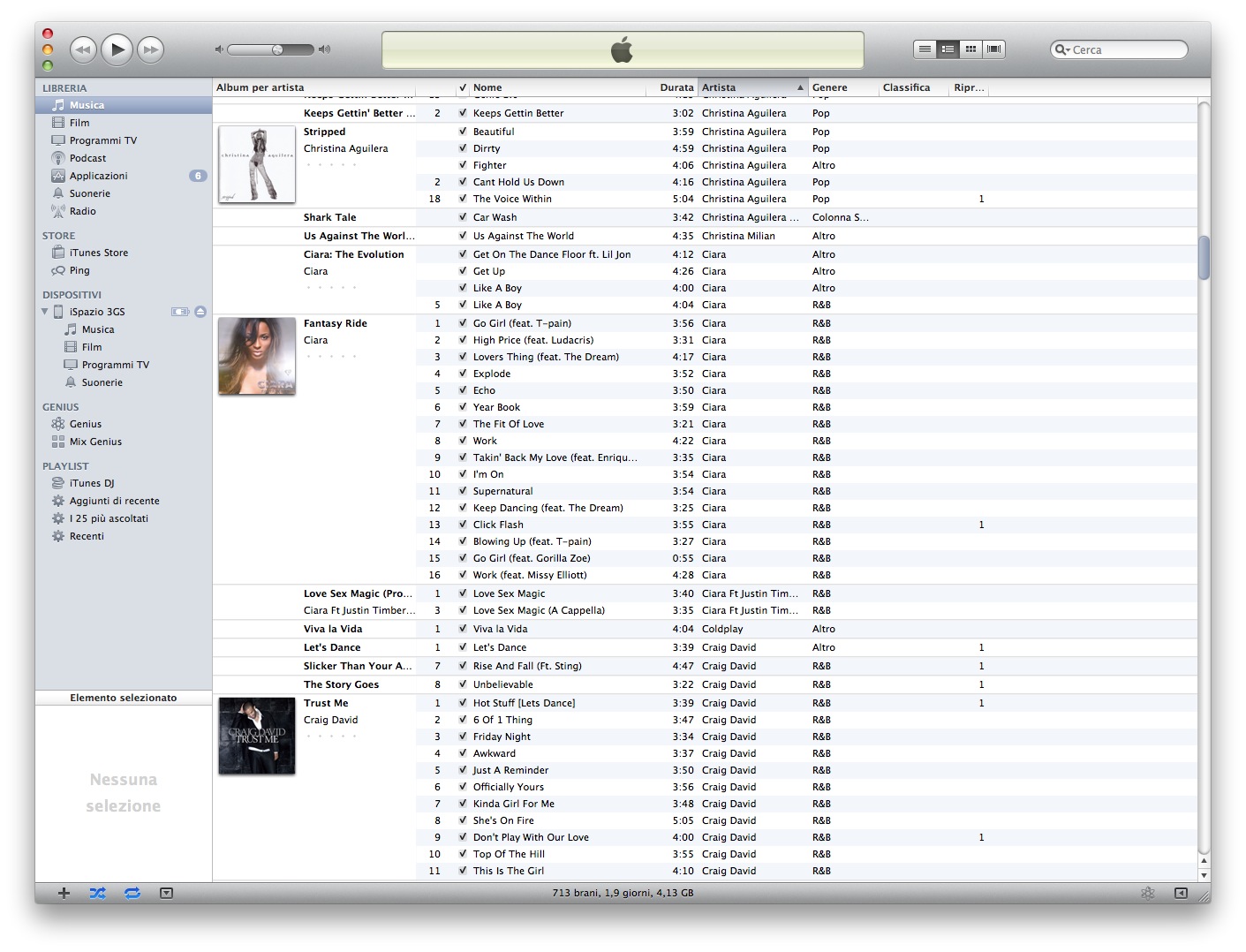
Task: Adjust the volume slider knob
Action: (x=277, y=49)
